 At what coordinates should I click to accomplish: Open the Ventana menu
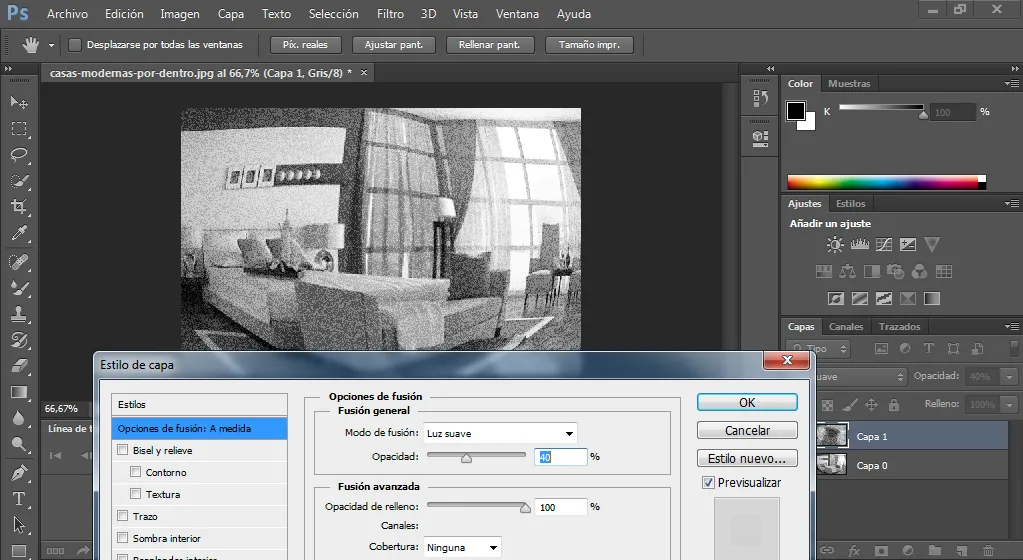[x=517, y=14]
